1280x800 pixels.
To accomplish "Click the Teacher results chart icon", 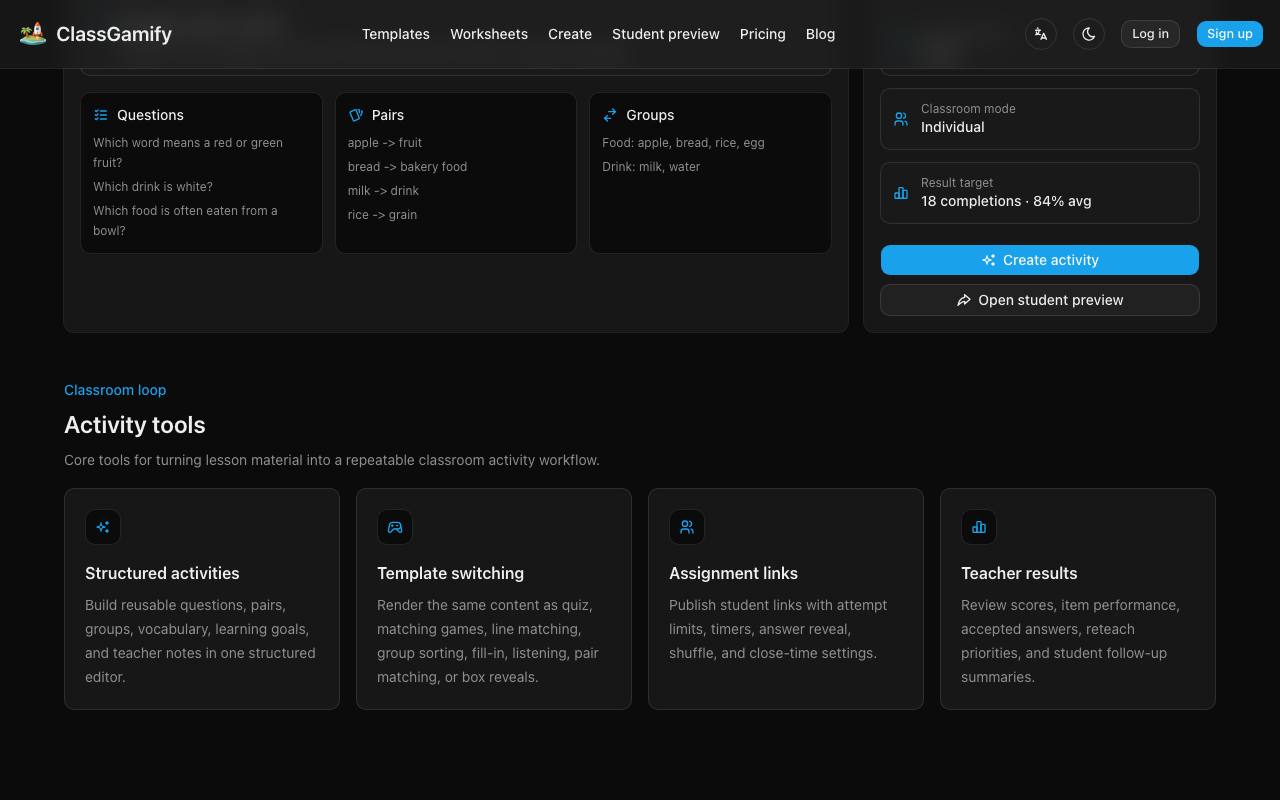I will [979, 527].
